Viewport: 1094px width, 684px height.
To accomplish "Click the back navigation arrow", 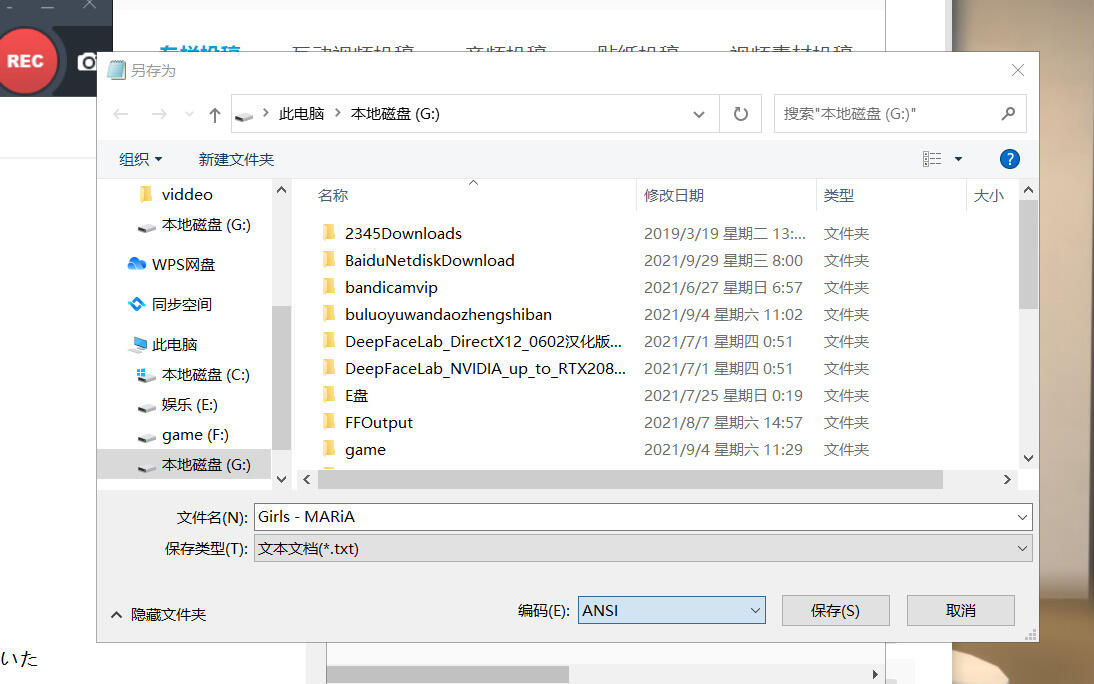I will pos(121,114).
